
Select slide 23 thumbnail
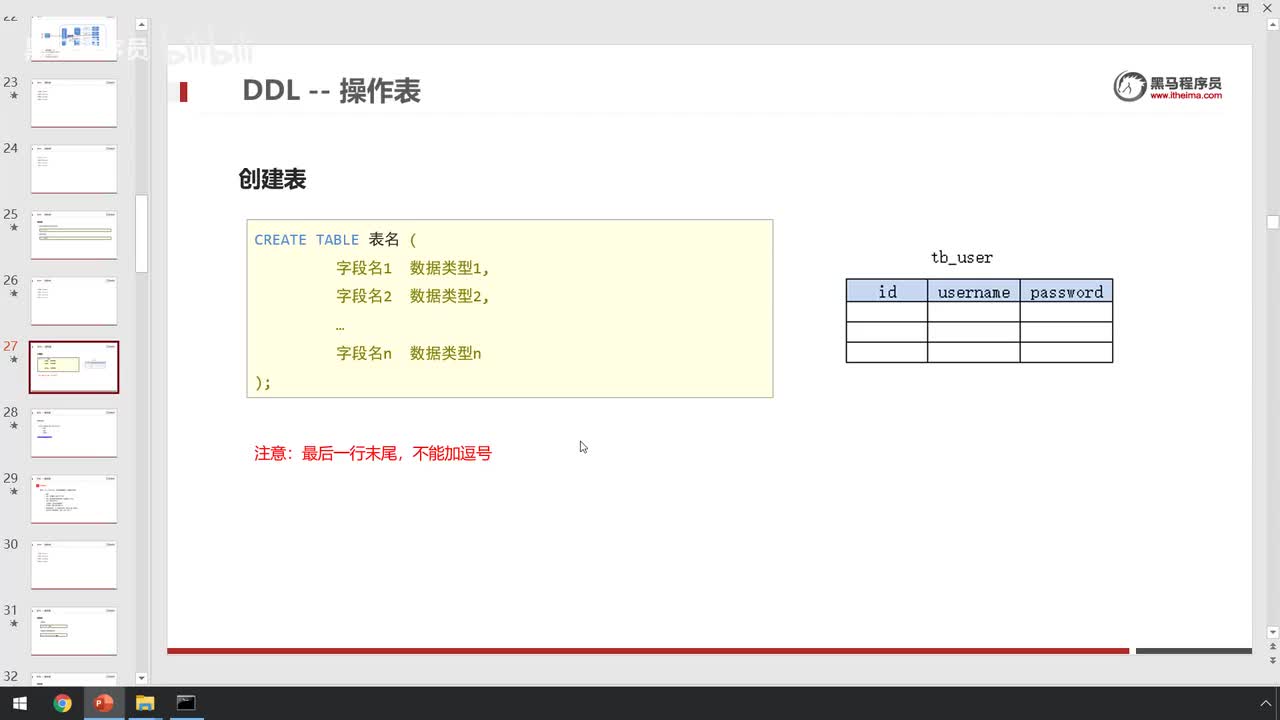(x=74, y=103)
